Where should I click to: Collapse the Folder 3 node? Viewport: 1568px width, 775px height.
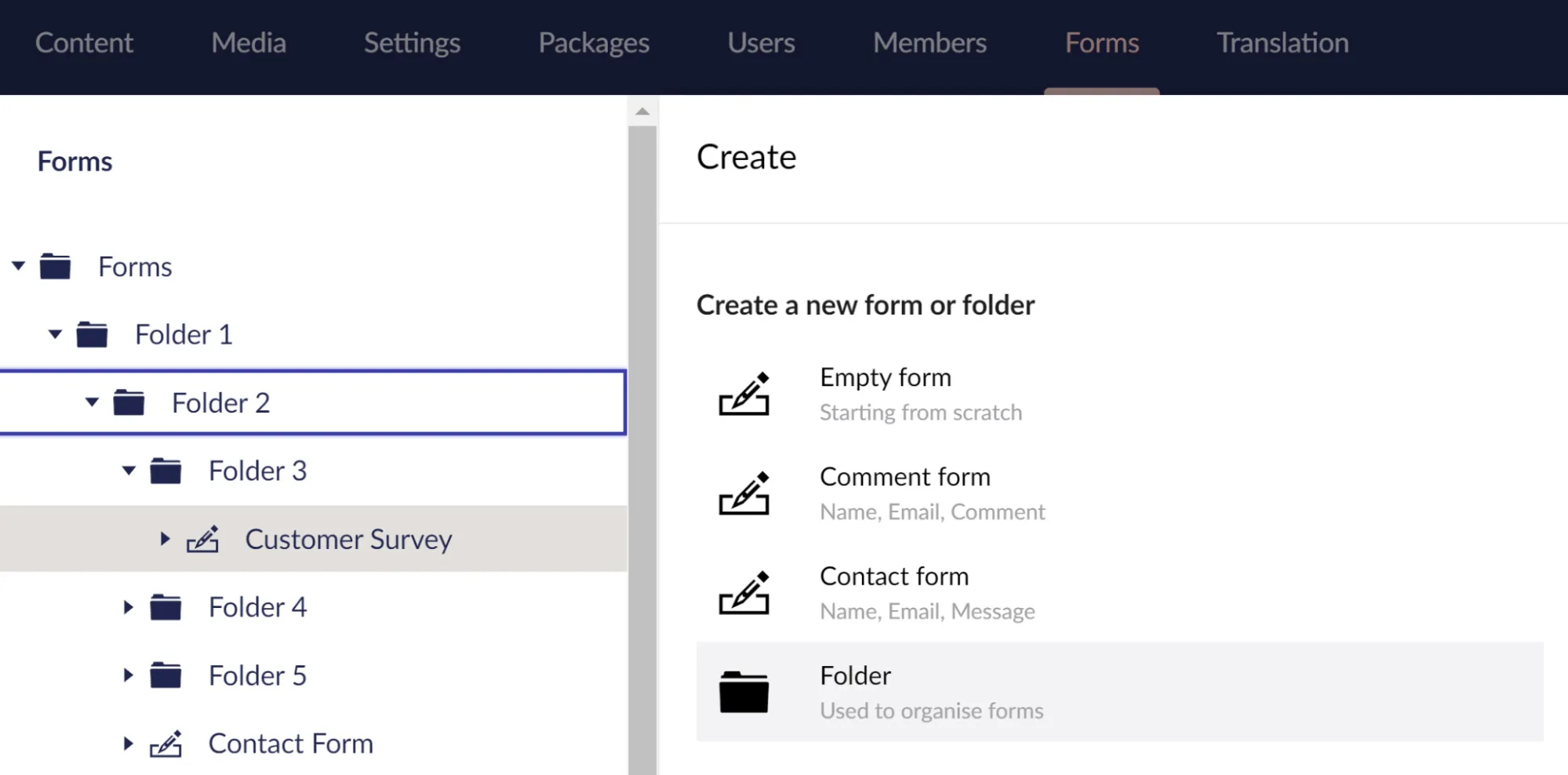[x=128, y=471]
